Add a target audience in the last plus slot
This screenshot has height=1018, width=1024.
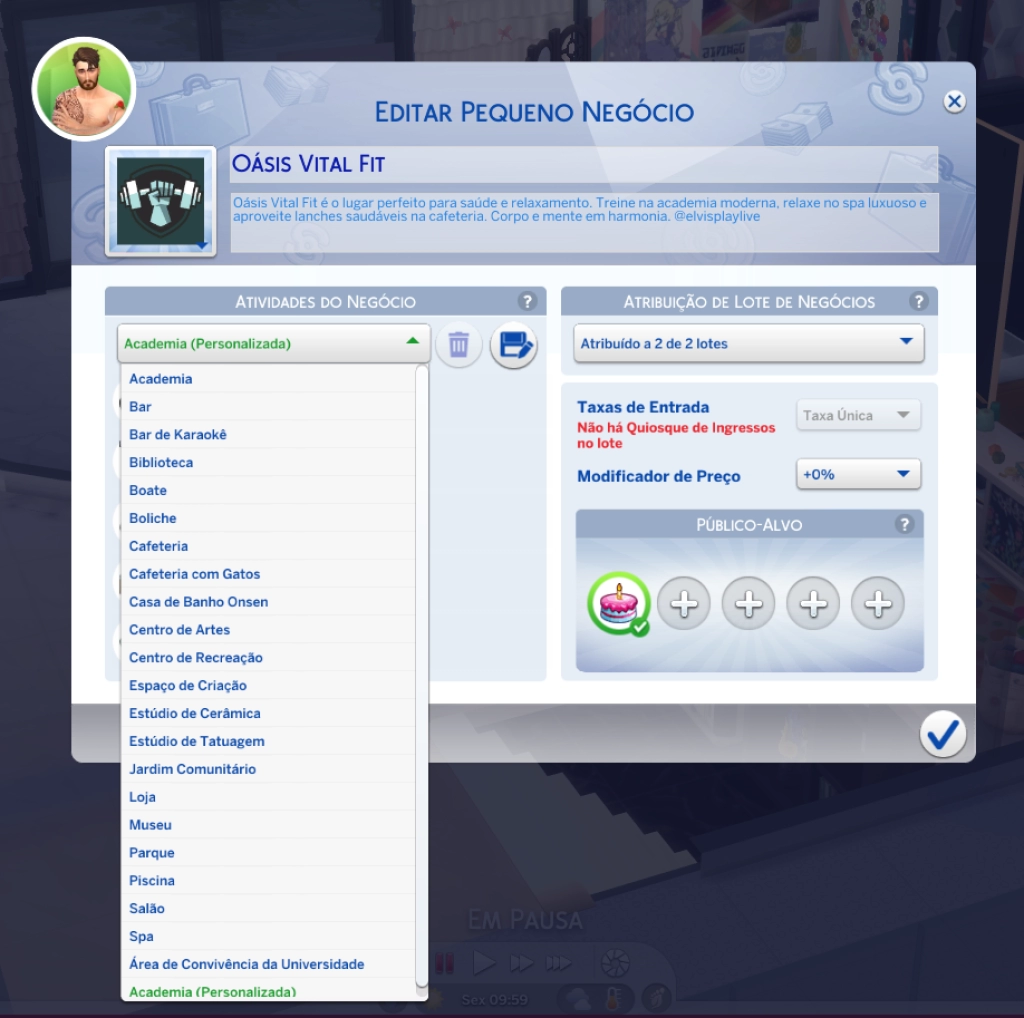tap(877, 603)
